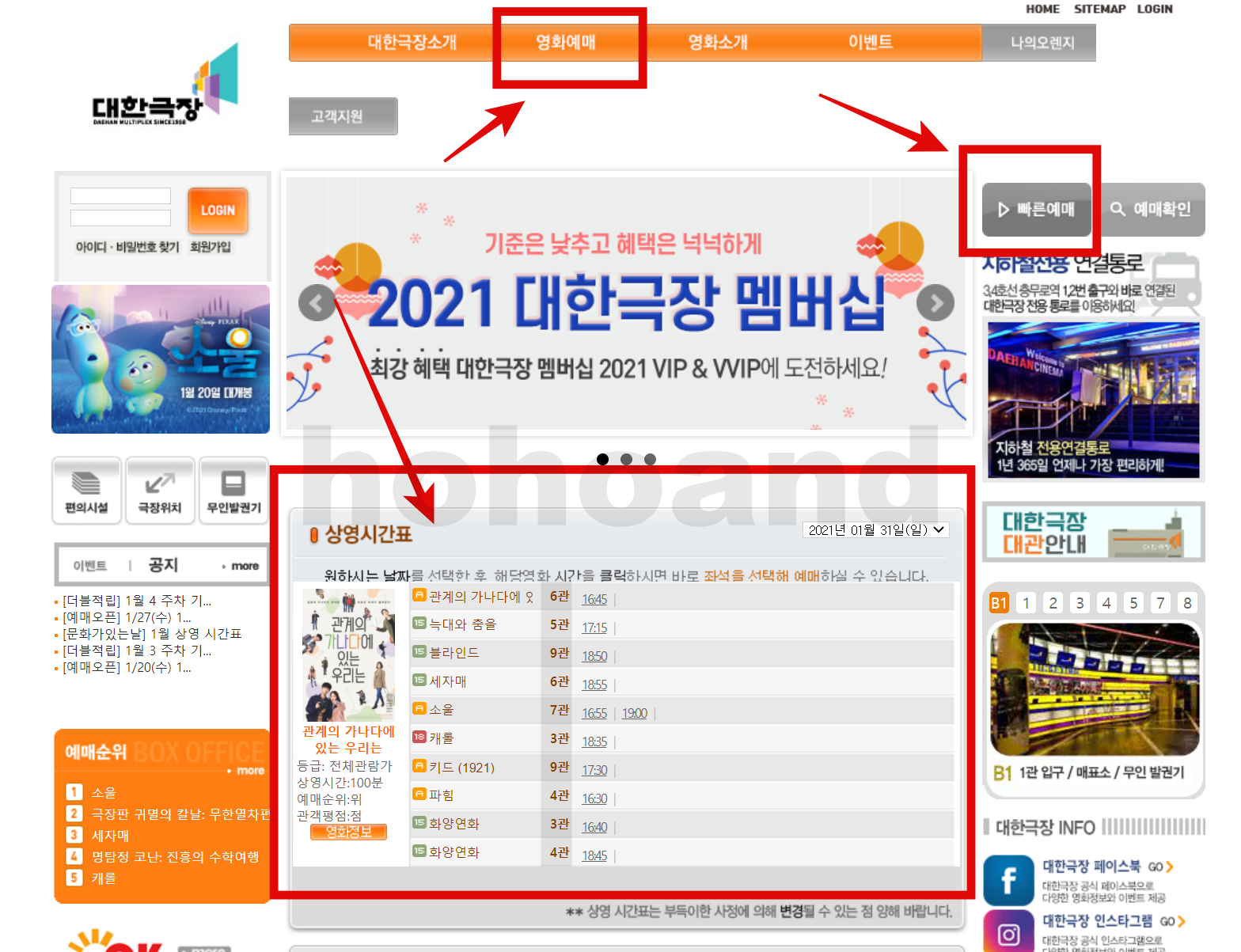Click the ID input field
This screenshot has width=1241, height=952.
pyautogui.click(x=120, y=195)
